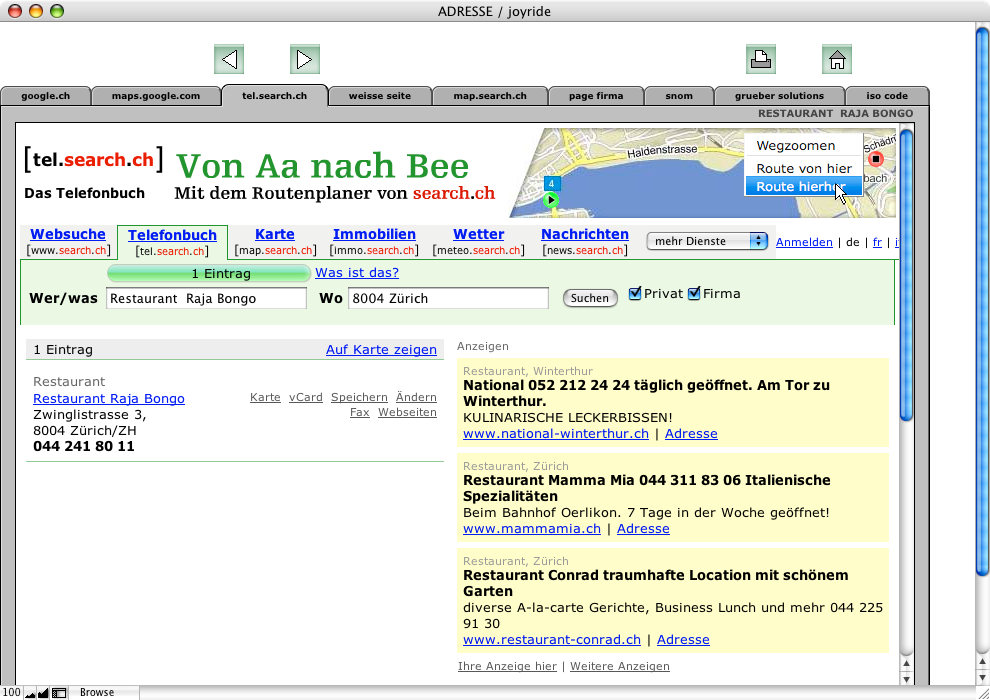Viewport: 990px width, 700px height.
Task: Click the green route start marker on the map
Action: [x=551, y=199]
